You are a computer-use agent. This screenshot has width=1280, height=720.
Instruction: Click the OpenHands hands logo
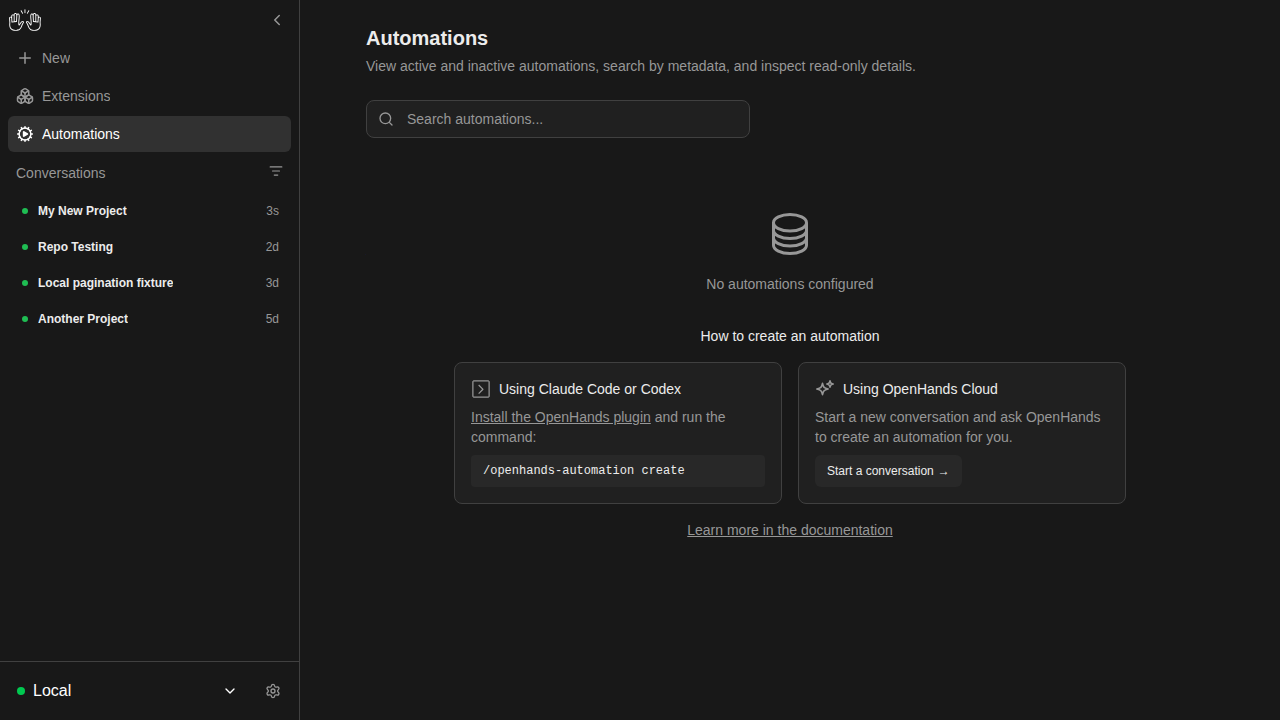point(25,20)
